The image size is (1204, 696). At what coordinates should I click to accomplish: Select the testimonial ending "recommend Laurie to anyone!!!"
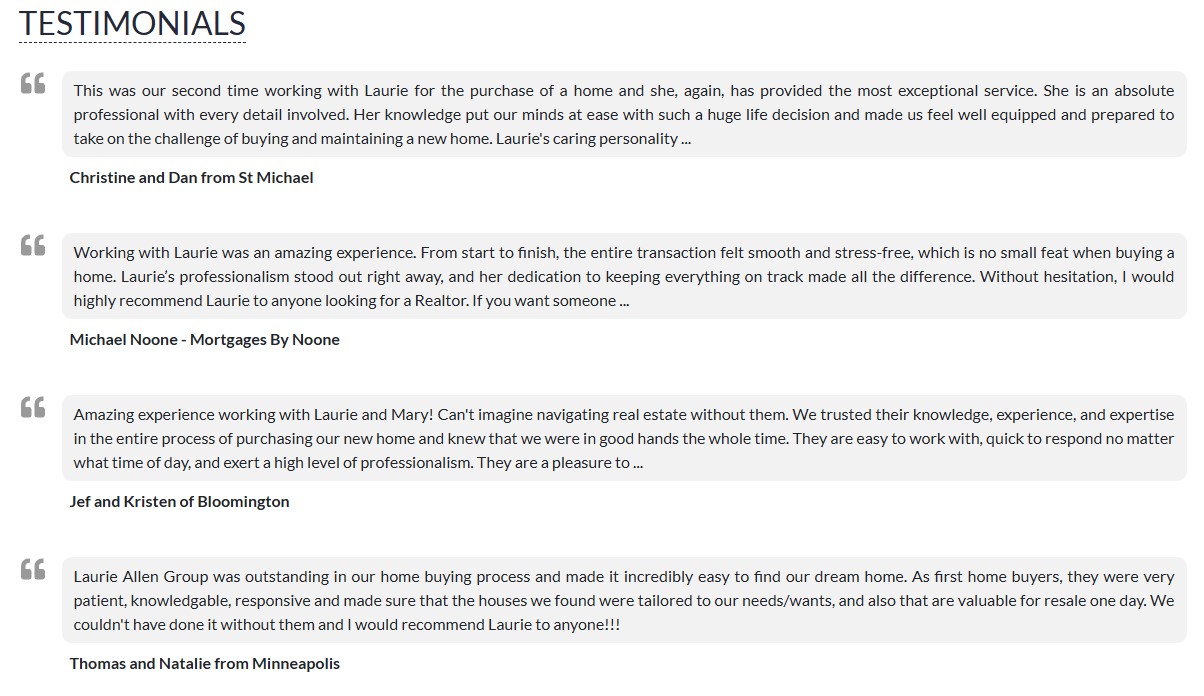[x=624, y=600]
